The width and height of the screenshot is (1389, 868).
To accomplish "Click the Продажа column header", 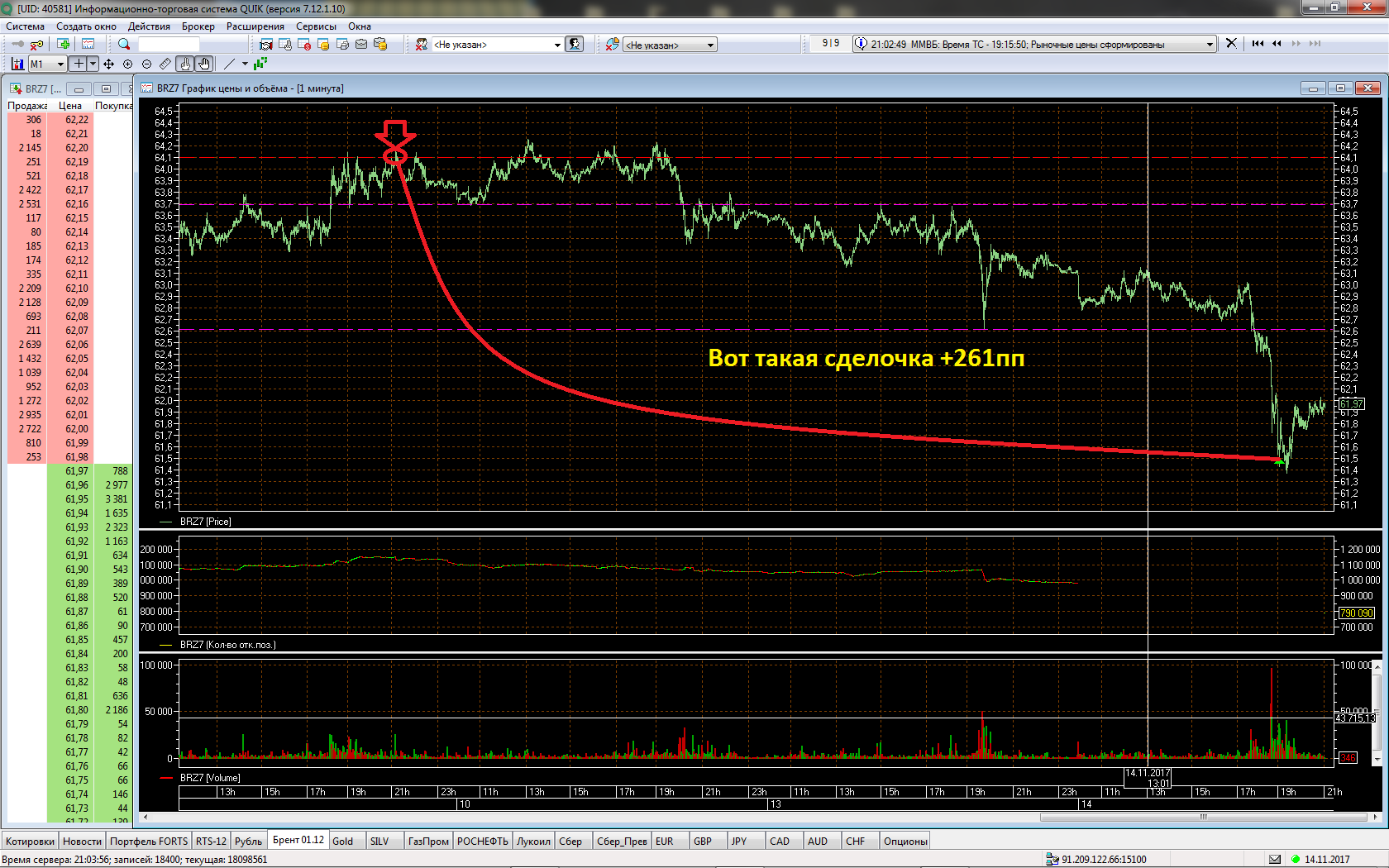I will [27, 106].
